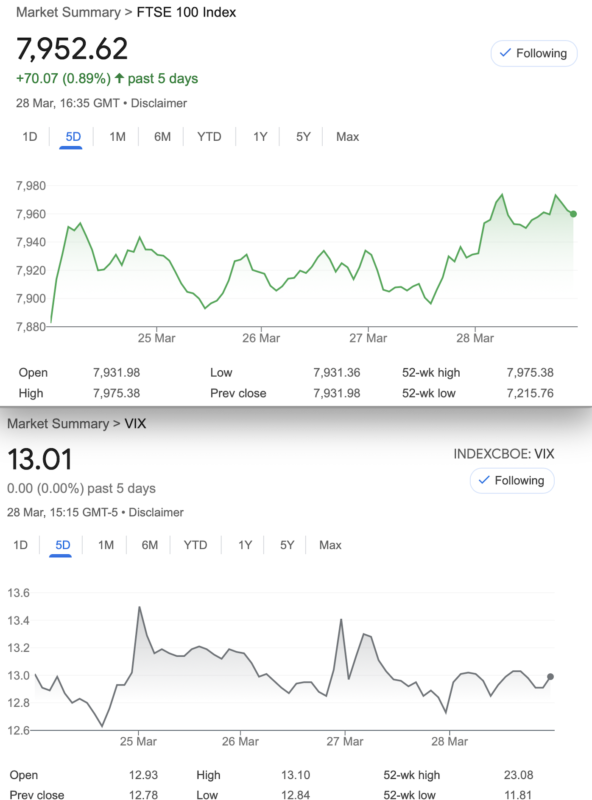The height and width of the screenshot is (800, 592).
Task: Click the 27 Mar date on VIX chart axis
Action: click(345, 741)
